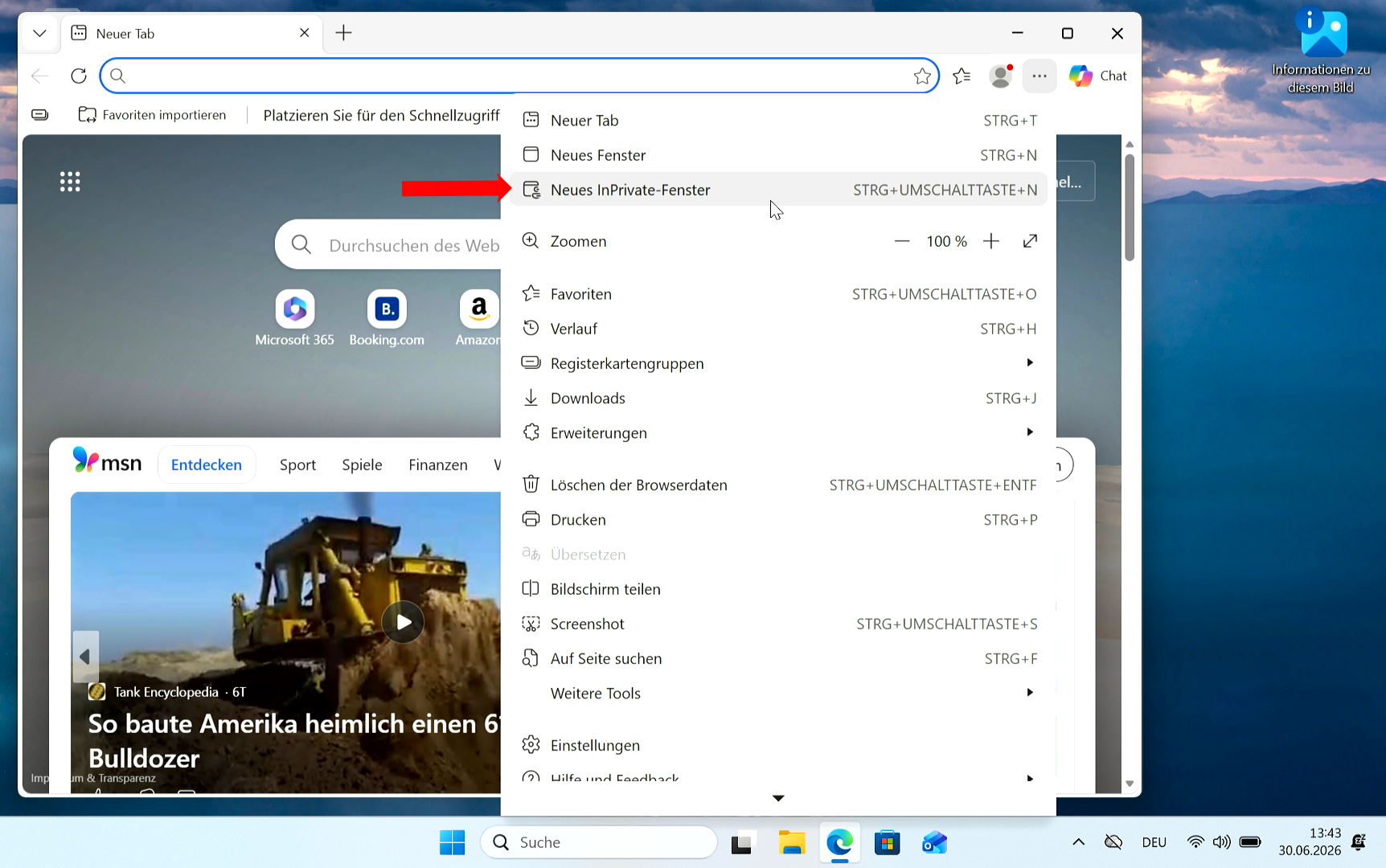Open the three-dot Settings and more menu

(1039, 76)
